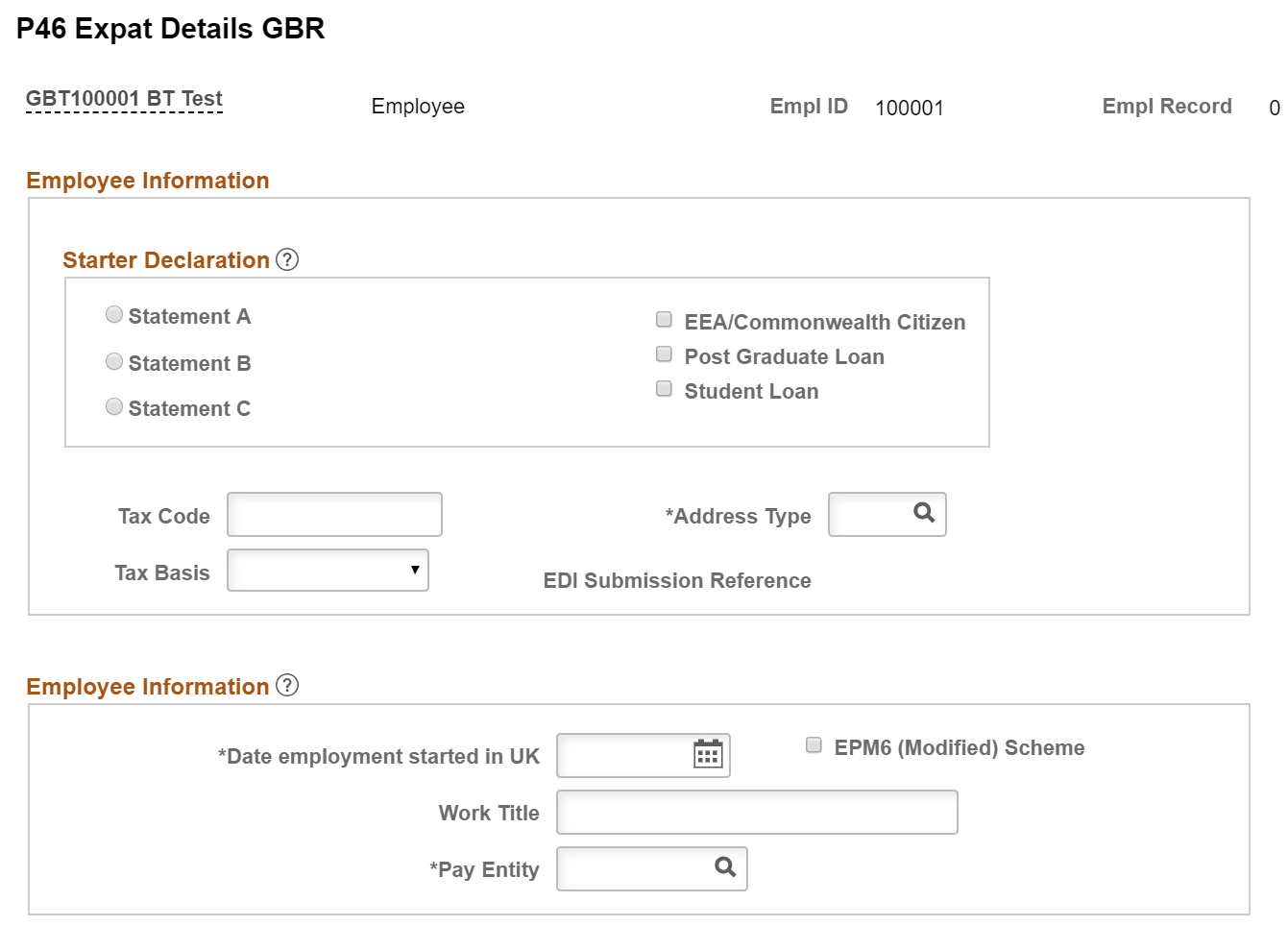This screenshot has width=1288, height=926.
Task: Click the Work Title label
Action: 489,813
